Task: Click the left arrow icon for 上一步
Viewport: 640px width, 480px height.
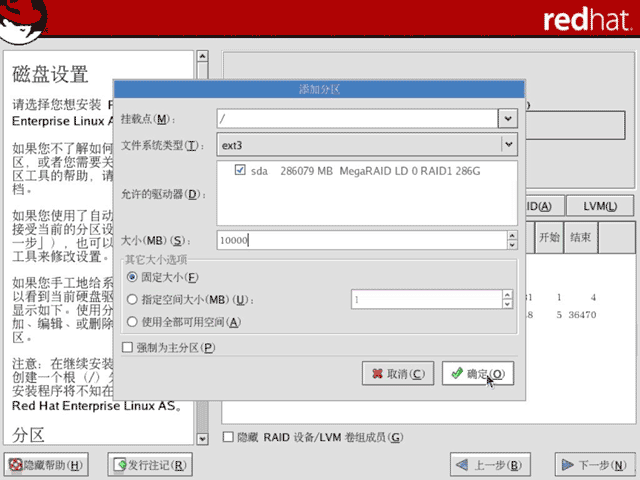Action: coord(462,464)
